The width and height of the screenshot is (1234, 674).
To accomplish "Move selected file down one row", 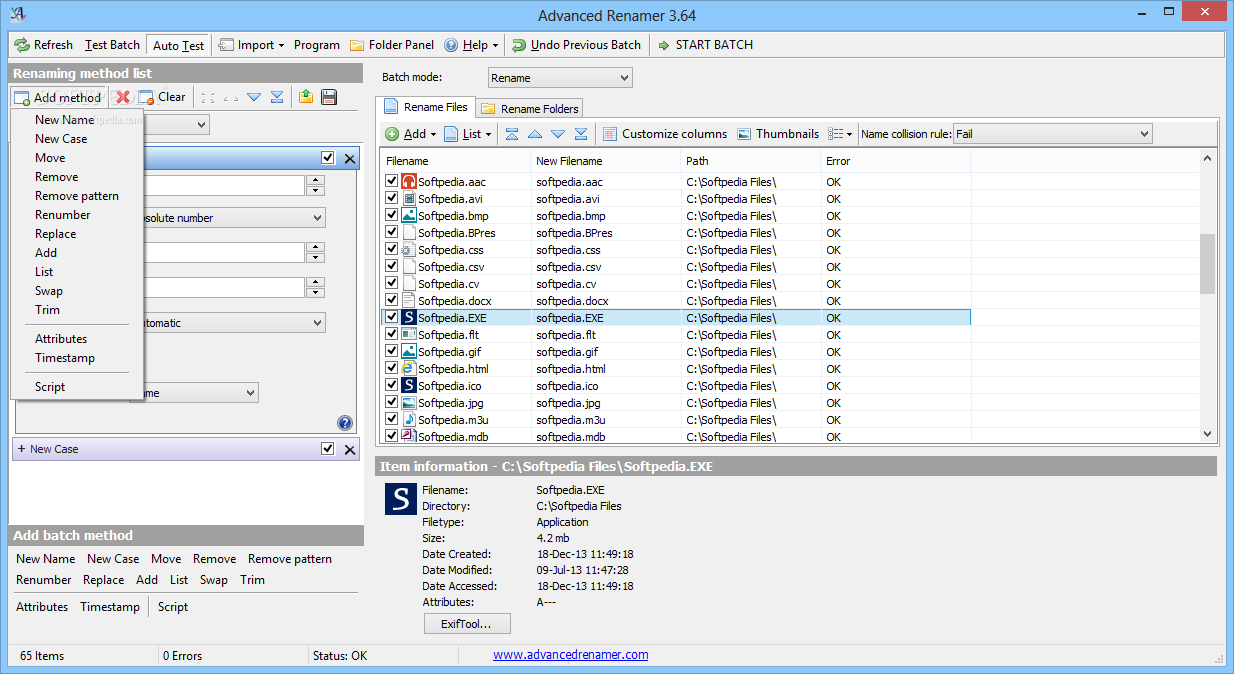I will coord(558,134).
